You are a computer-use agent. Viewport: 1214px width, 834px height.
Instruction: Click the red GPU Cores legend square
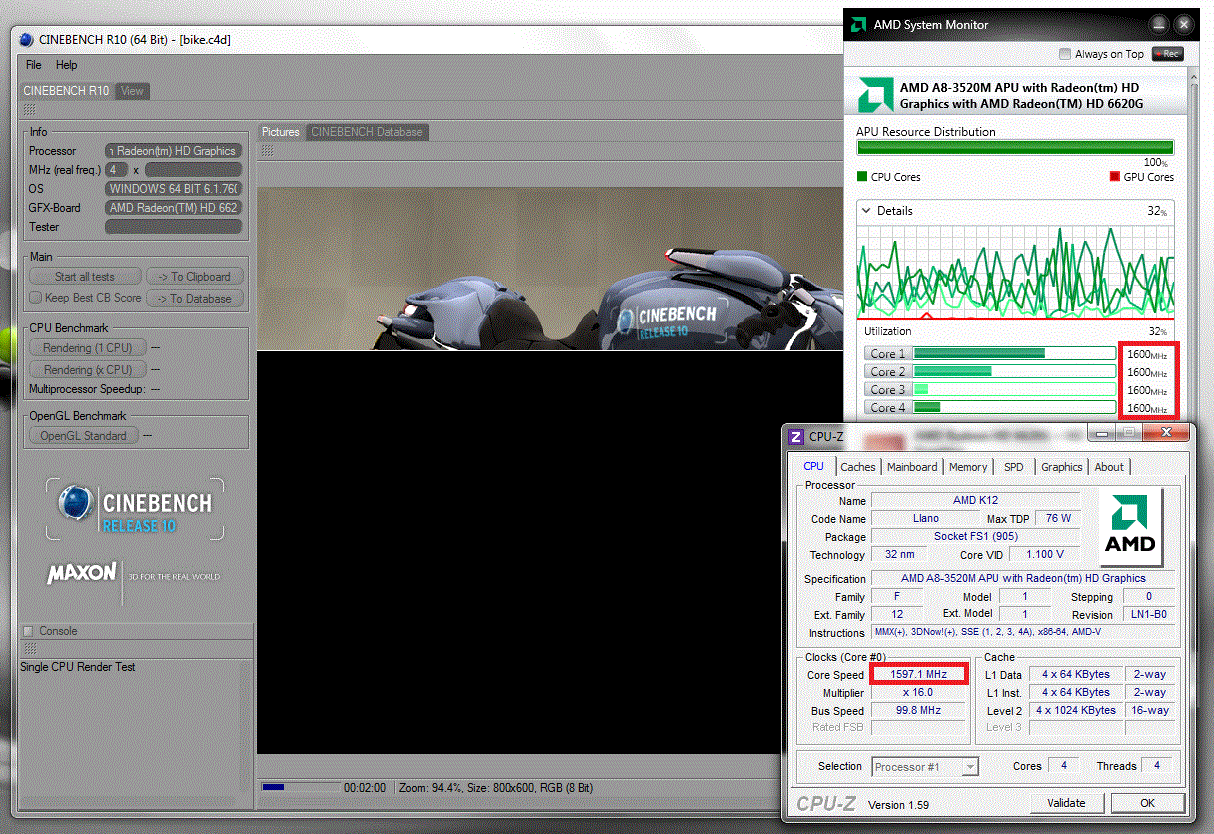coord(1115,177)
